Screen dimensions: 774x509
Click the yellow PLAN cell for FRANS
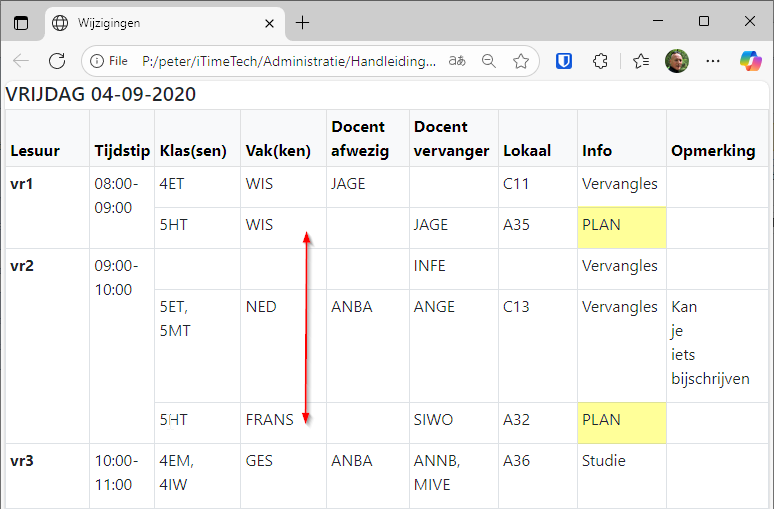point(621,423)
